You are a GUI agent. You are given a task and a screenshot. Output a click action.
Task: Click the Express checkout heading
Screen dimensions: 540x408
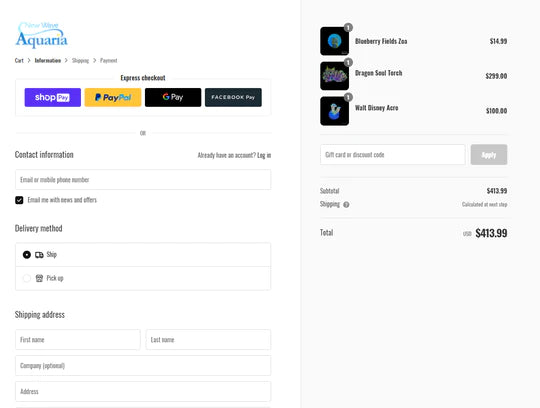(x=143, y=78)
